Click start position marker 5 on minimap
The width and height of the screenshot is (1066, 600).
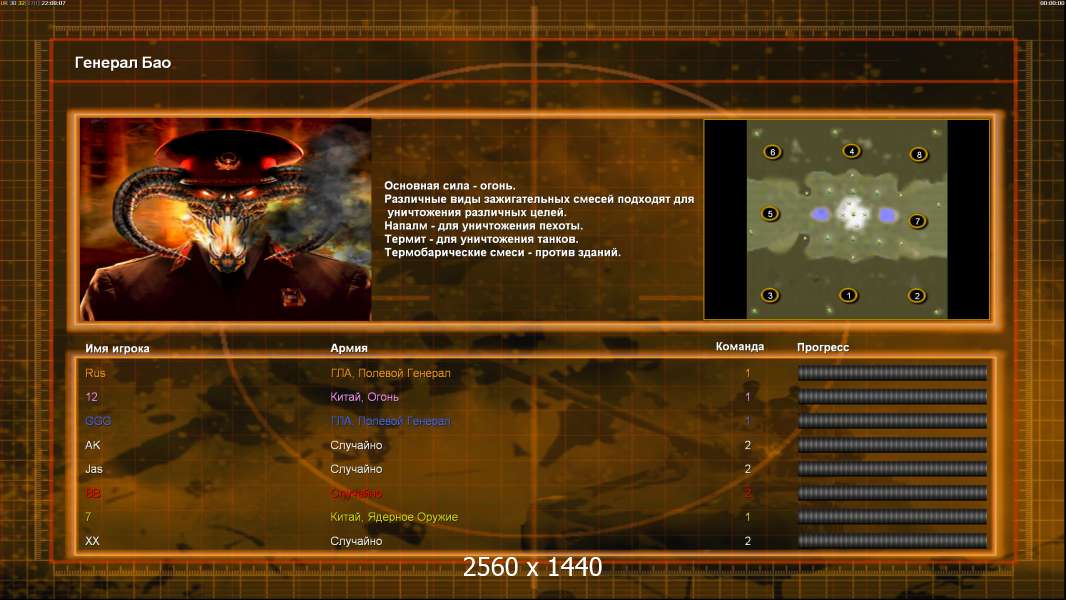770,213
